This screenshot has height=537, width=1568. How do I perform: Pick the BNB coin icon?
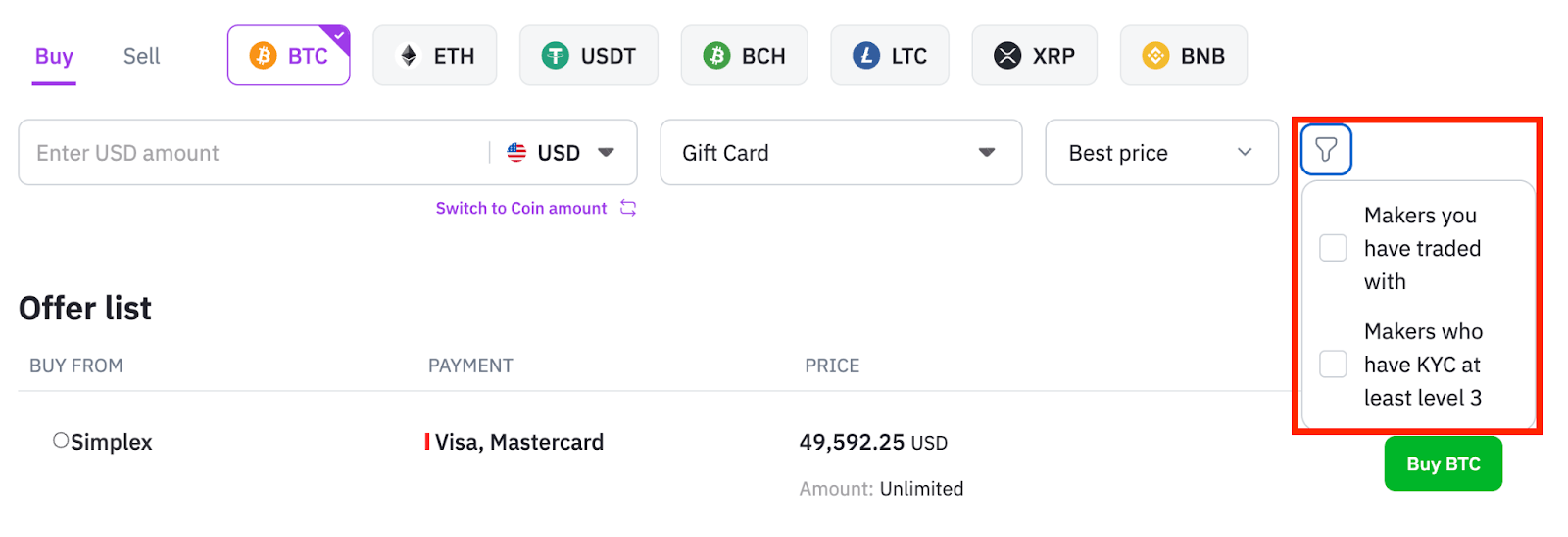pos(1155,56)
